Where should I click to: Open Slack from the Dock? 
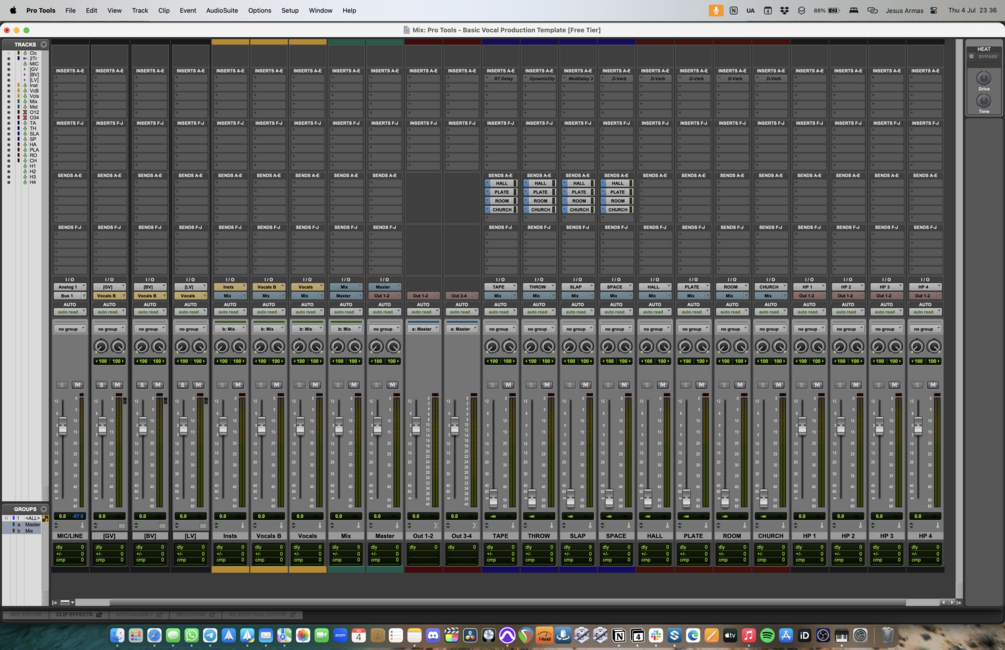tap(656, 635)
